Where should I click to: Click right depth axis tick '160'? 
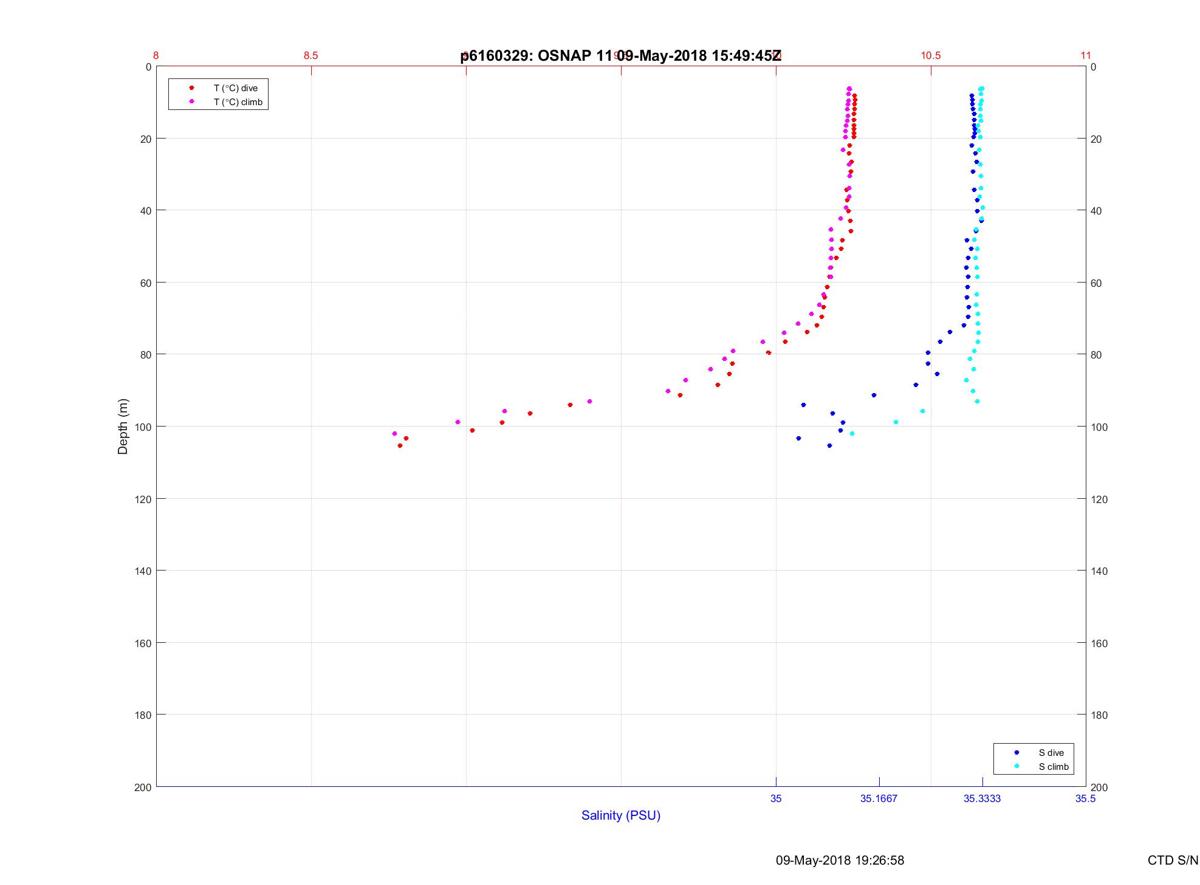[1100, 643]
